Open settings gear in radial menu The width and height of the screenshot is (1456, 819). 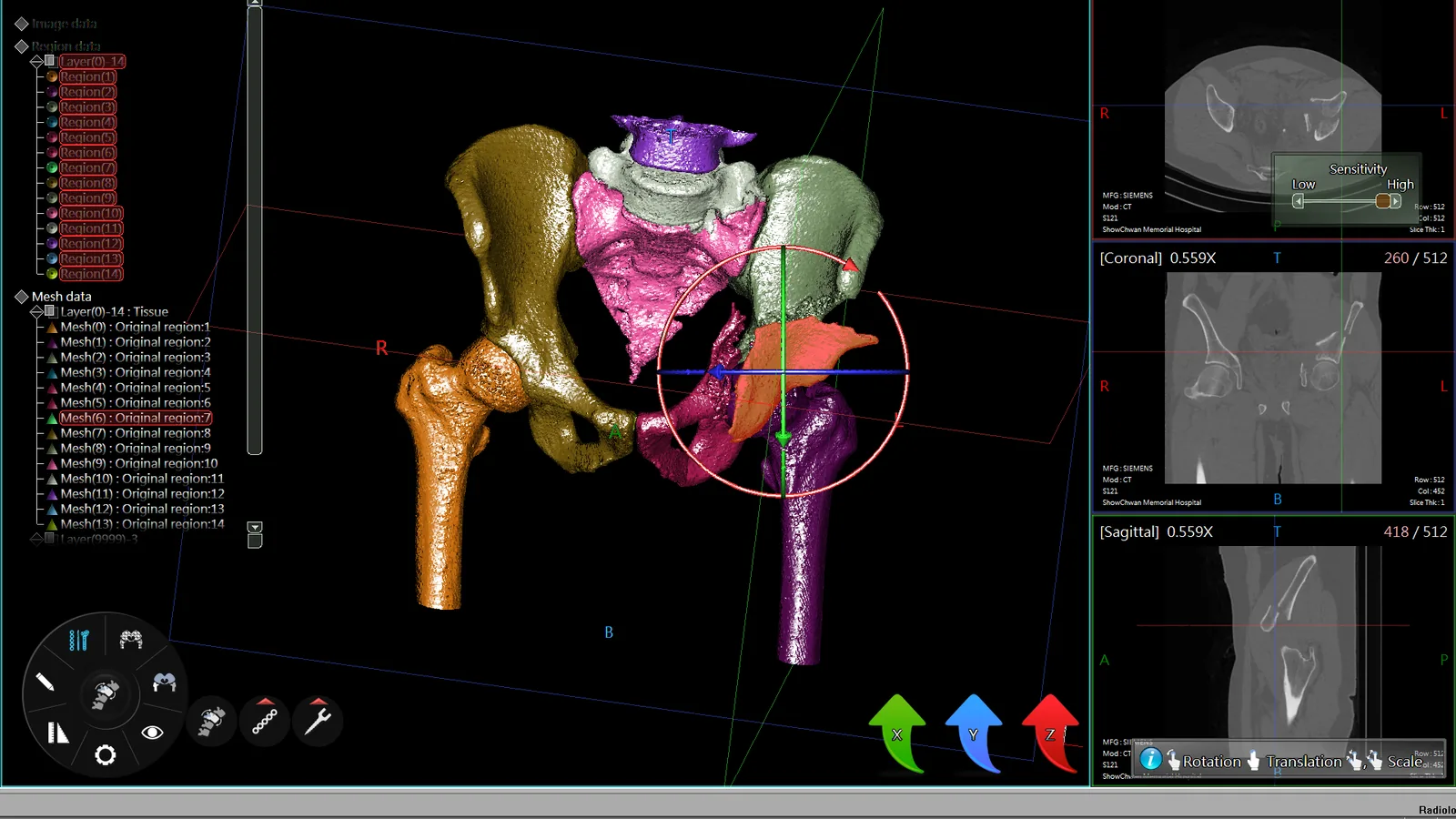pos(106,754)
